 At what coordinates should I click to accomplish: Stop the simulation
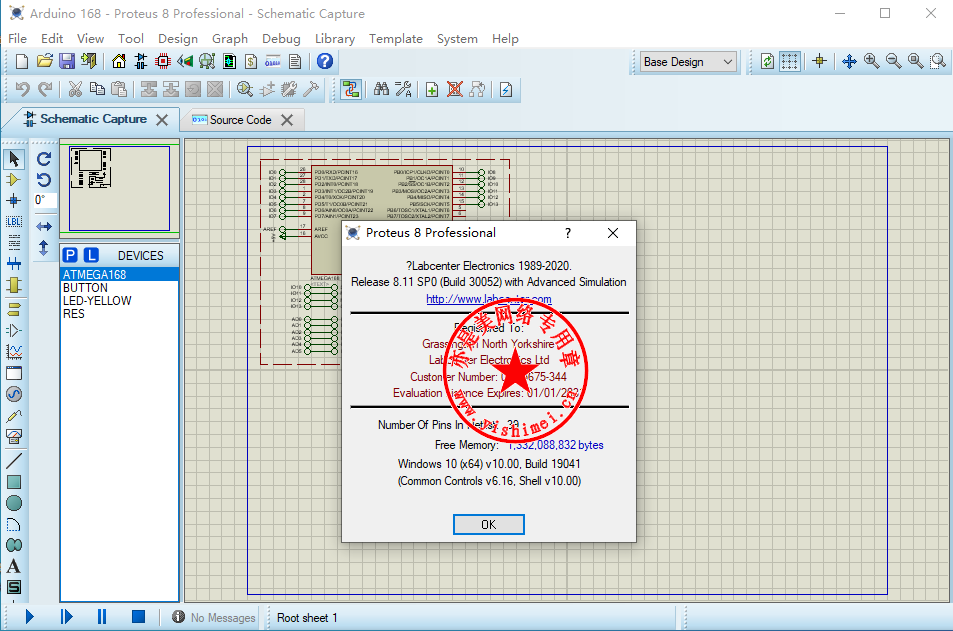138,617
